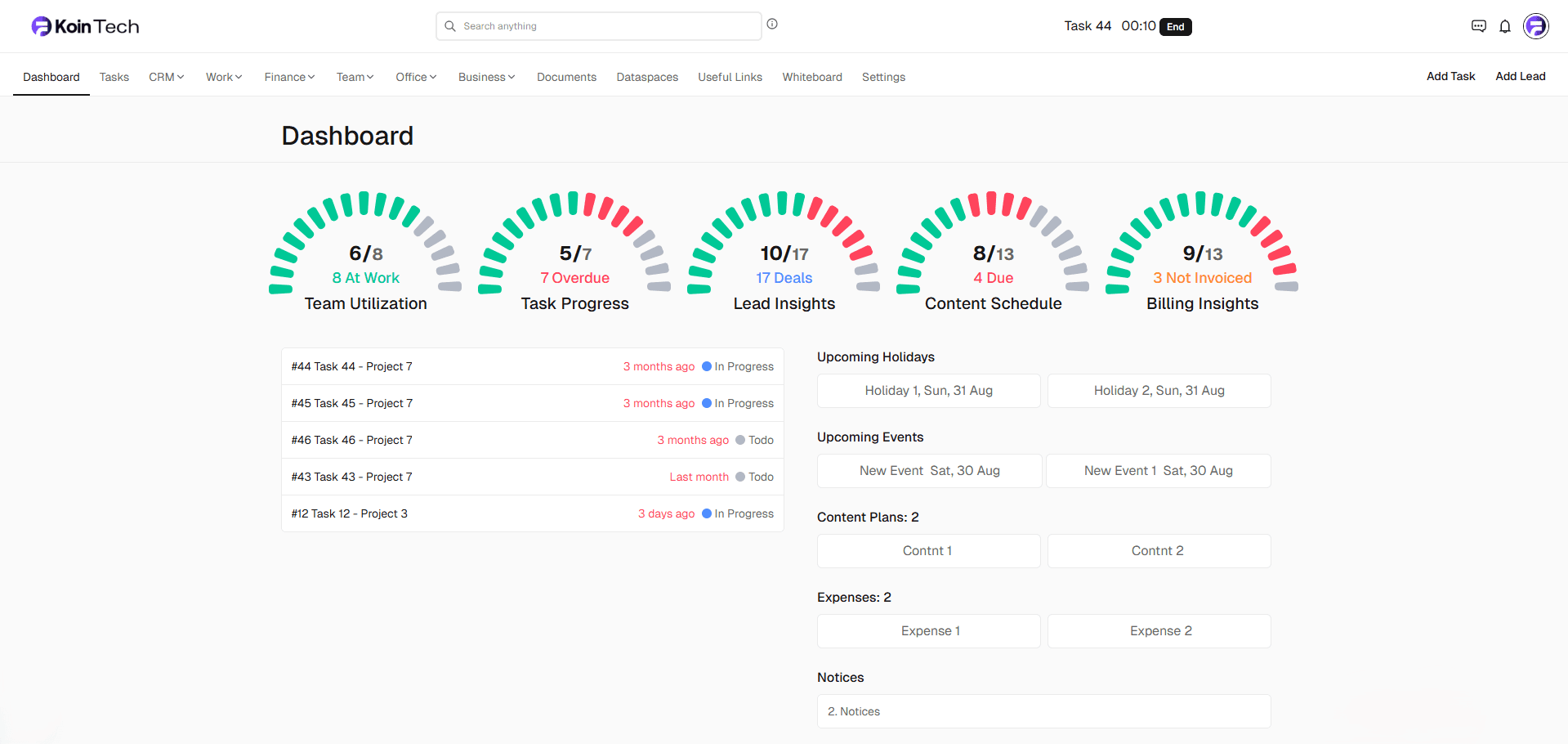
Task: Click the KoinTech logo icon
Action: [x=41, y=26]
